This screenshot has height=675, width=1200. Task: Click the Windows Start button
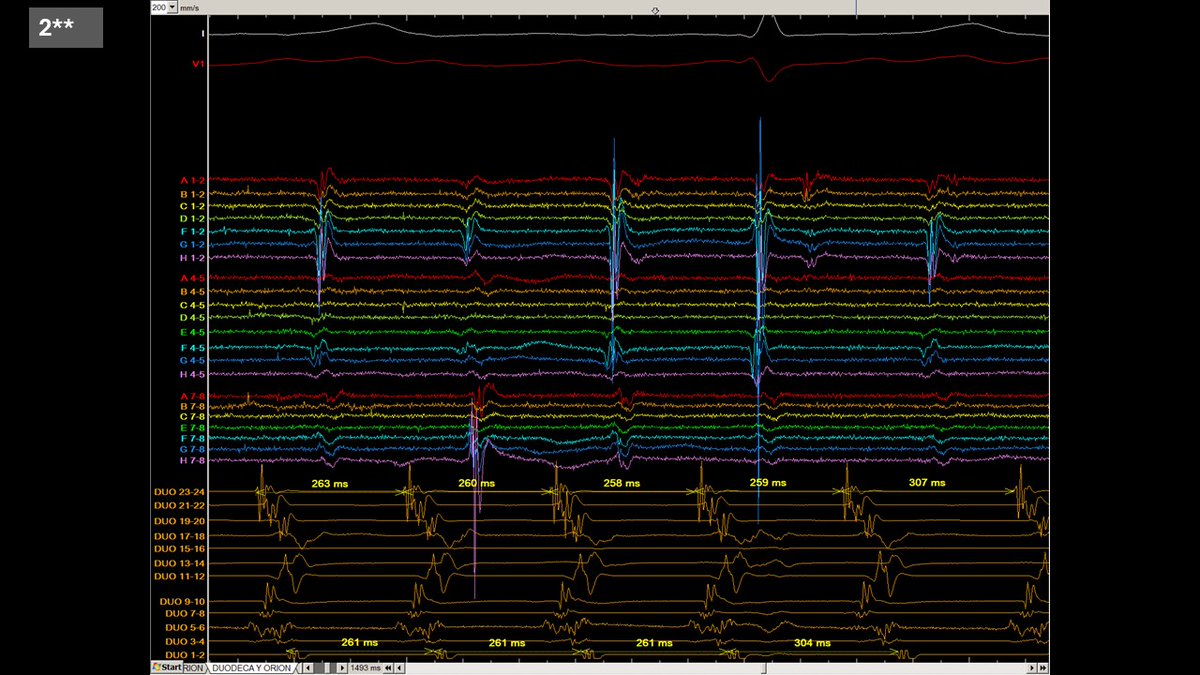coord(167,667)
